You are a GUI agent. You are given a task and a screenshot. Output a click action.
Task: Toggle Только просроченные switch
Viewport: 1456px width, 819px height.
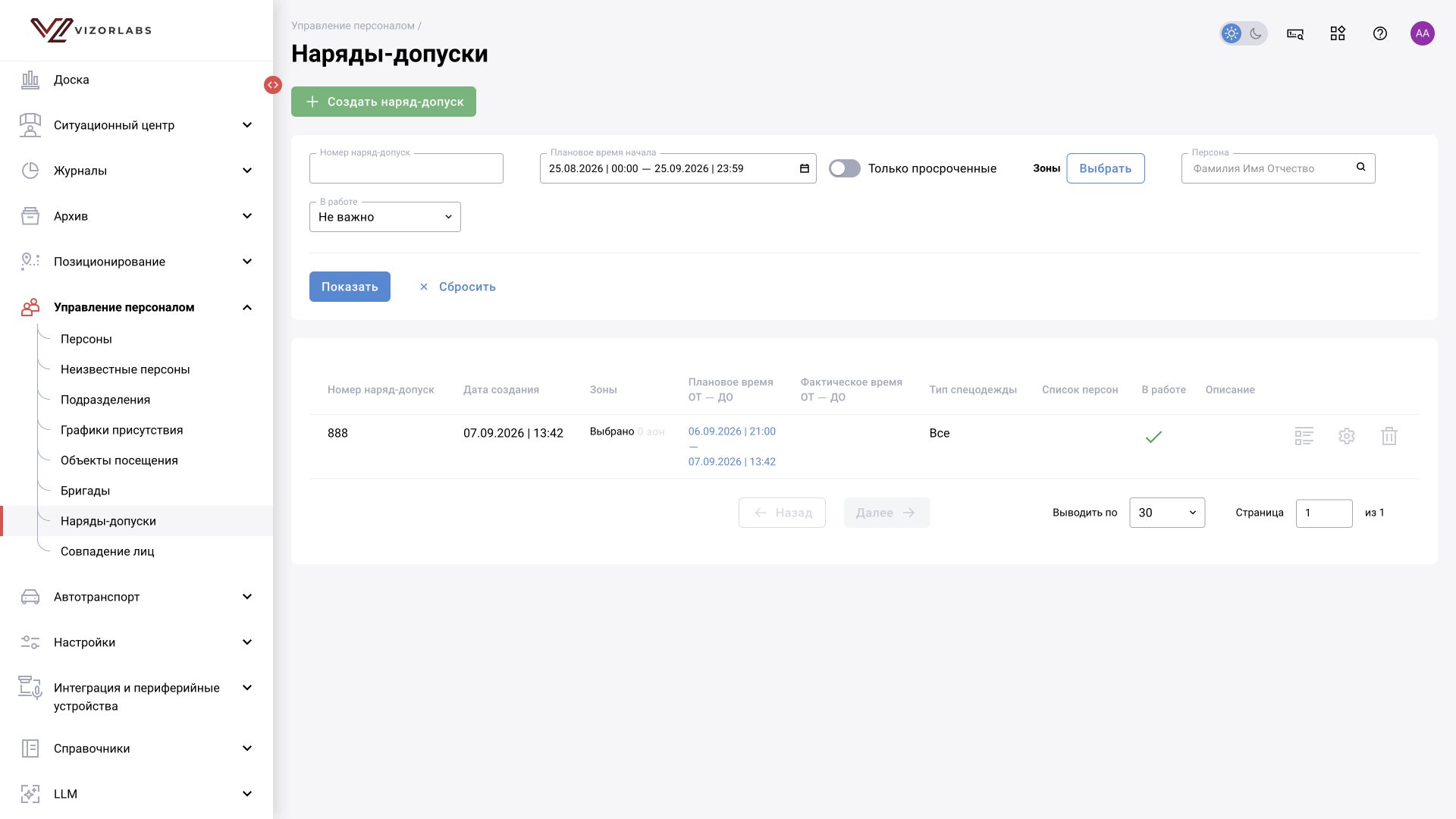845,168
